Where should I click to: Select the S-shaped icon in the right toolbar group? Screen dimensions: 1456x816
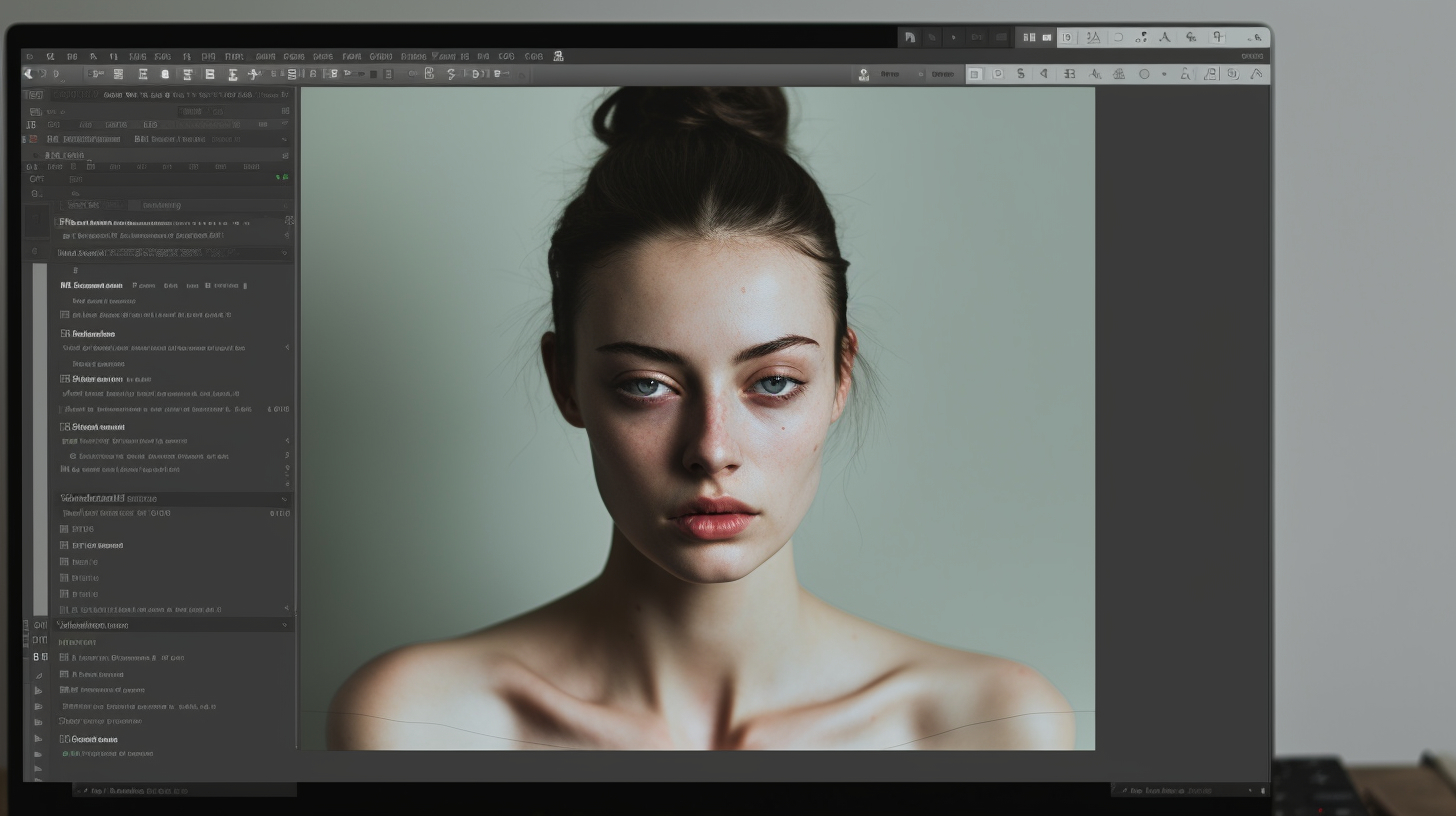1021,74
